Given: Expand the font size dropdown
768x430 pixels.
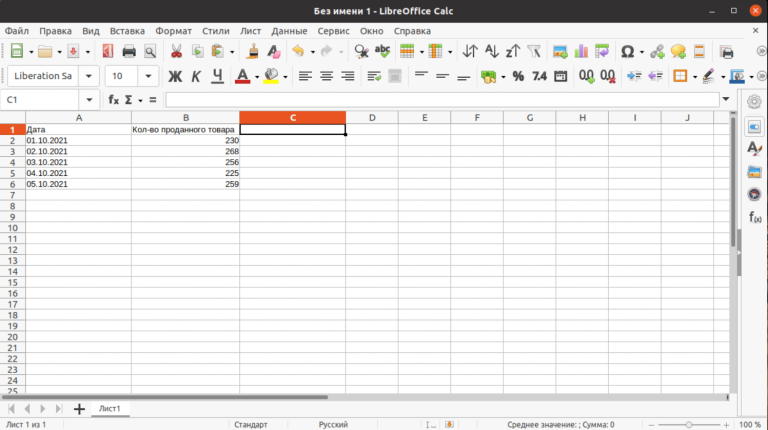Looking at the screenshot, I should pos(149,76).
